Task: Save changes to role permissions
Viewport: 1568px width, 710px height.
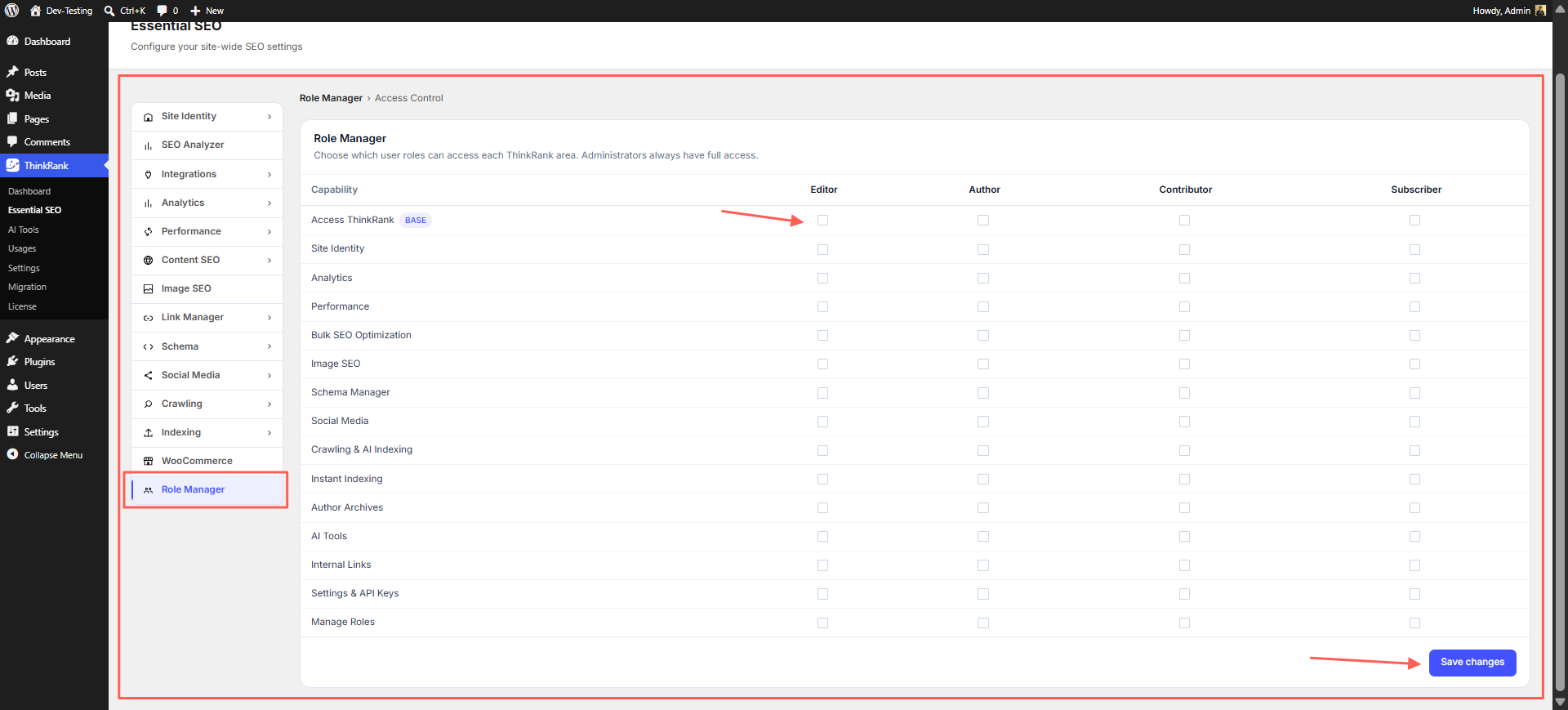Action: pos(1472,663)
